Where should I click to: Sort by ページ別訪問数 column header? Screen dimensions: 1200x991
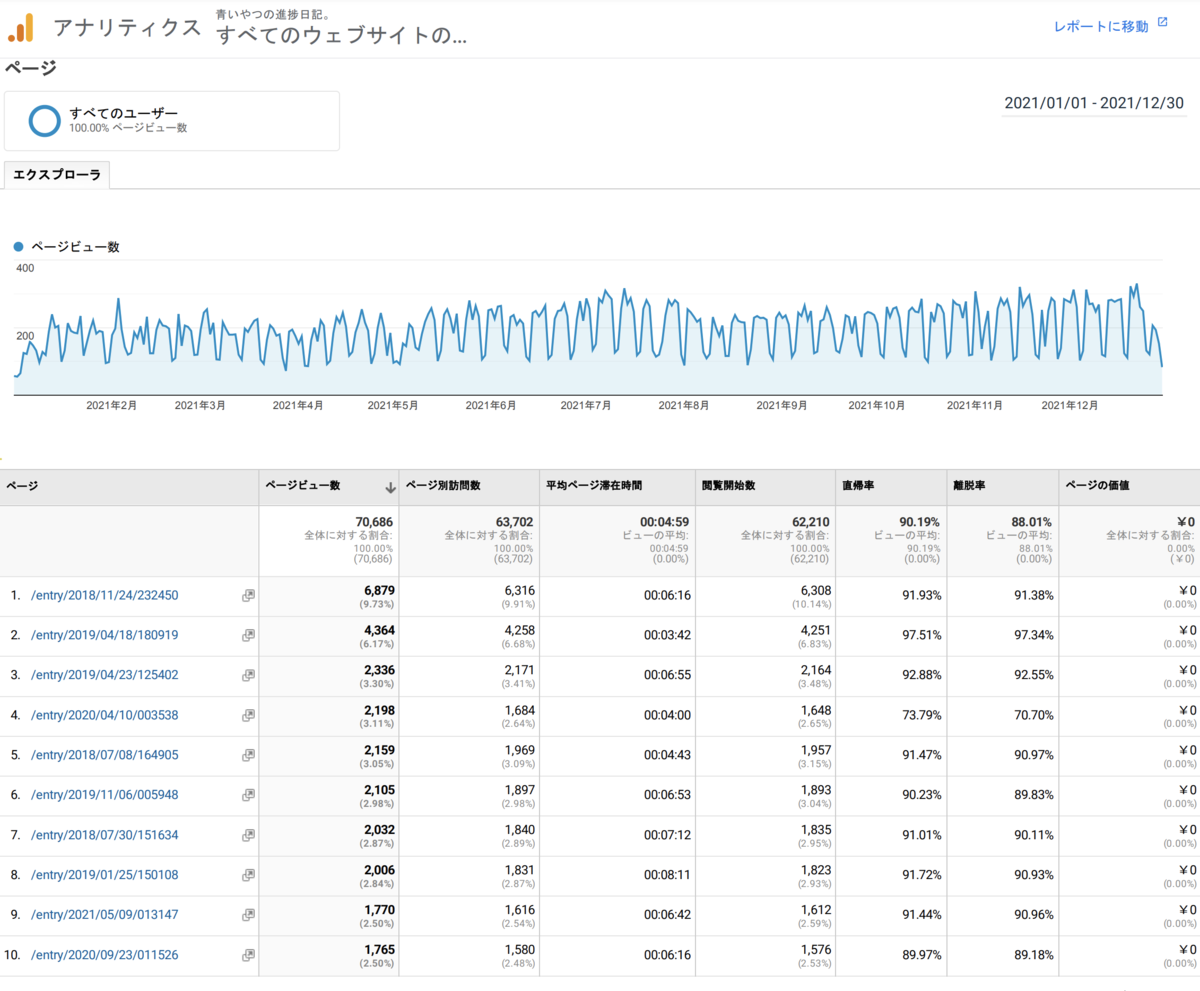tap(469, 487)
